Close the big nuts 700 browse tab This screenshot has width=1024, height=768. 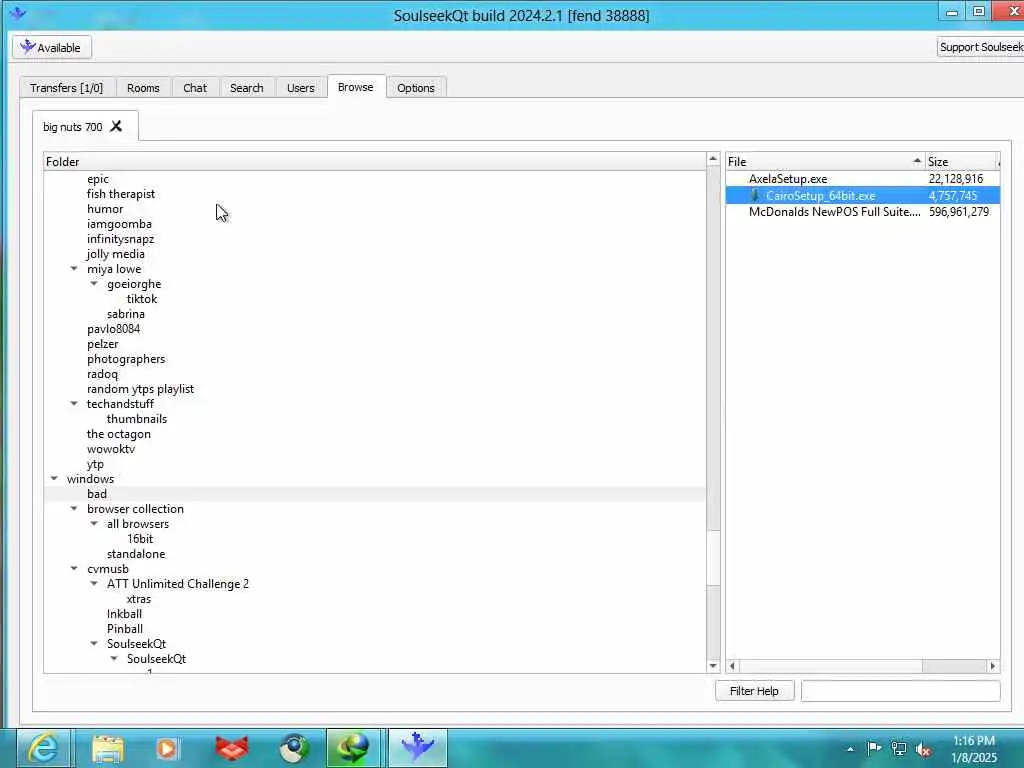click(116, 126)
